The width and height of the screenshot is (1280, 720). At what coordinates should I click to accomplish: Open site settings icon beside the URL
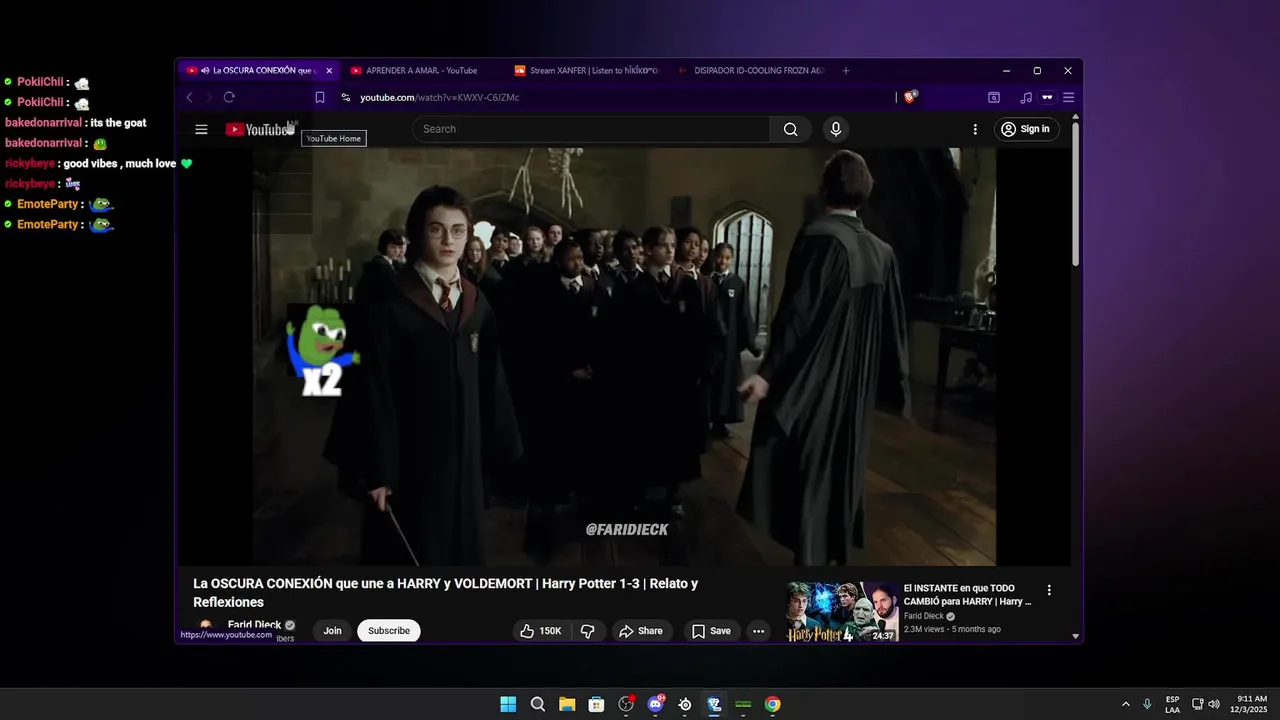346,97
